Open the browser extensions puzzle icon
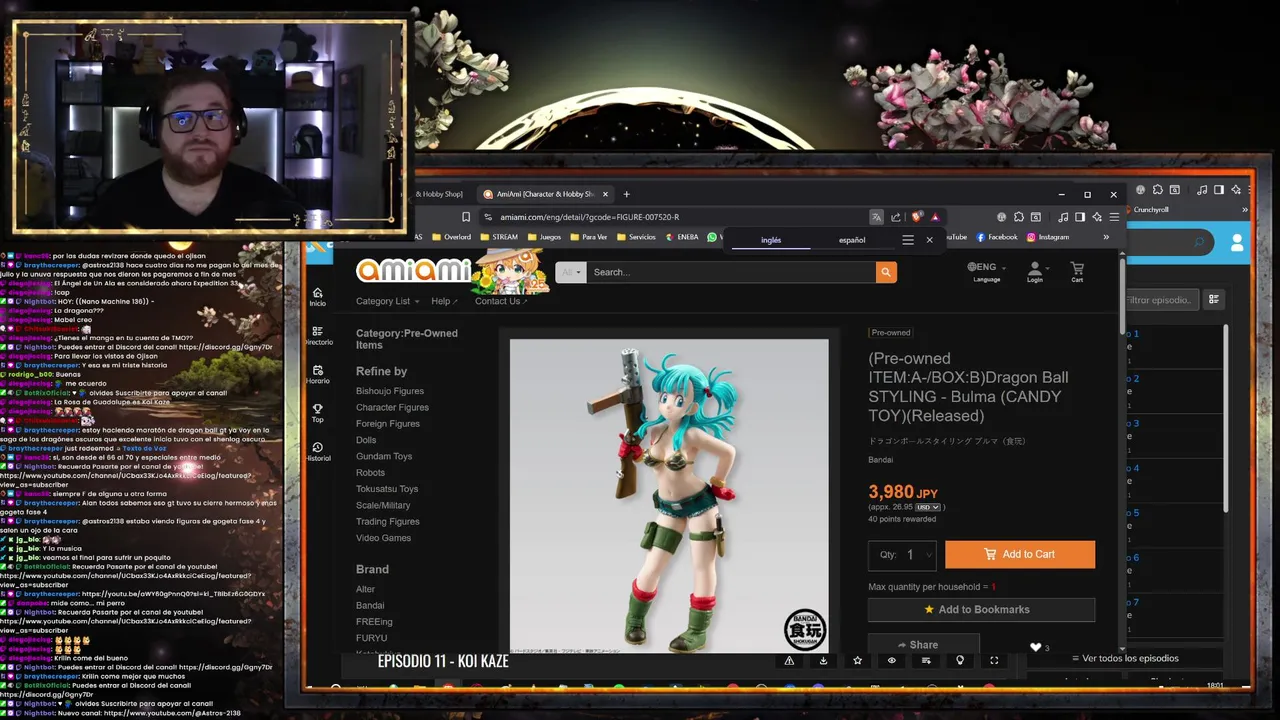 (x=1019, y=217)
